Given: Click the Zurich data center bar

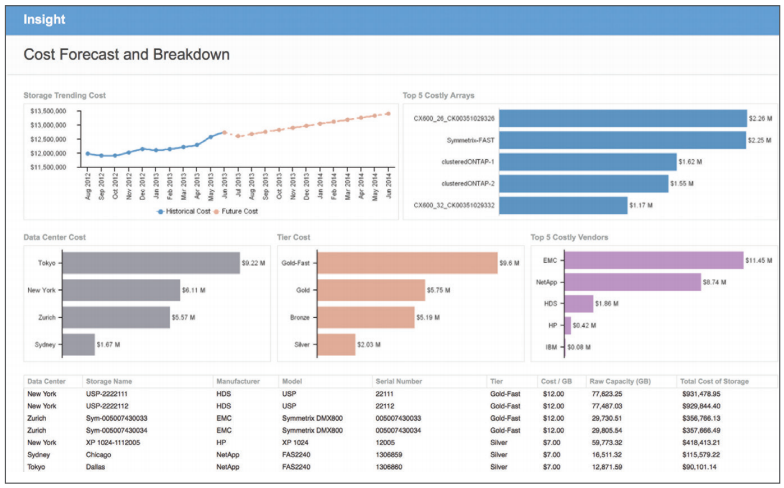Looking at the screenshot, I should tap(116, 318).
